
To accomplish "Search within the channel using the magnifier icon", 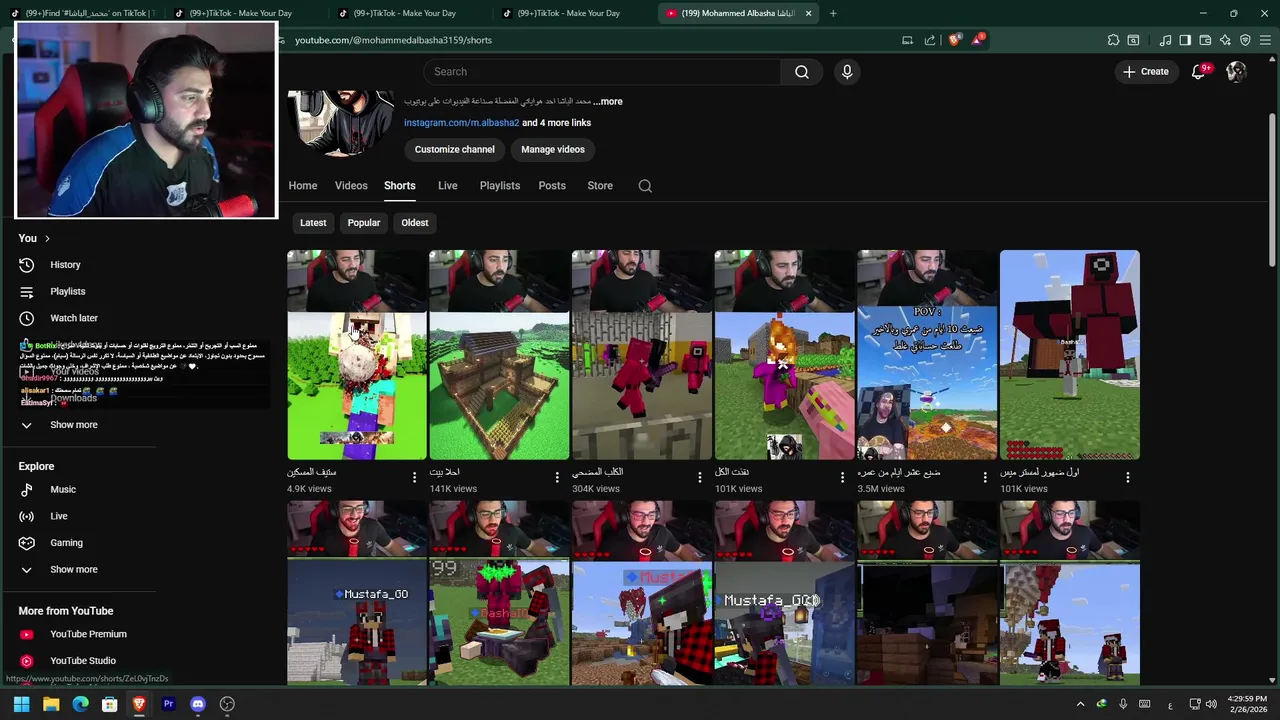I will coord(645,186).
